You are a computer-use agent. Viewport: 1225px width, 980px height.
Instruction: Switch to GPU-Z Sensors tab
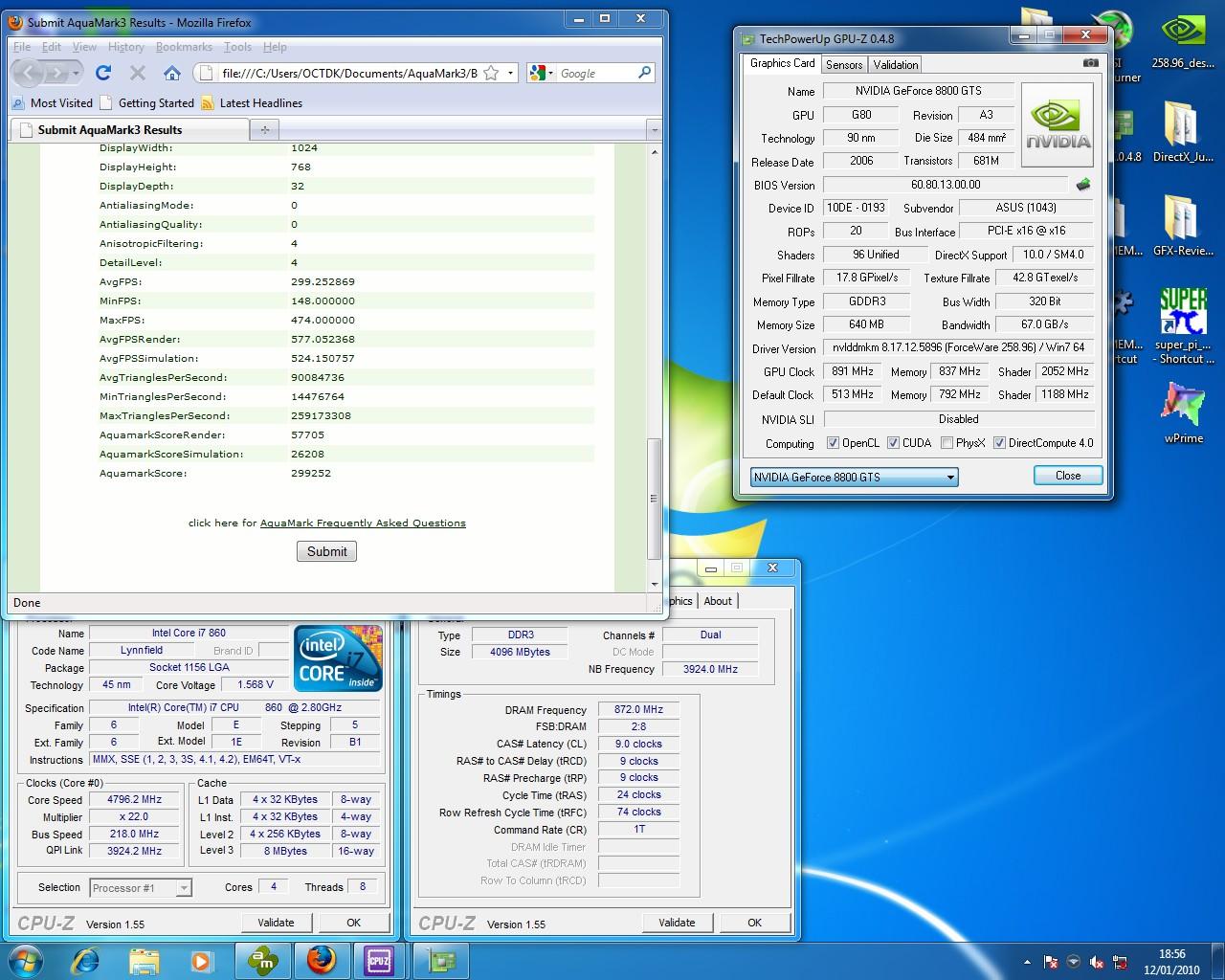(x=844, y=65)
